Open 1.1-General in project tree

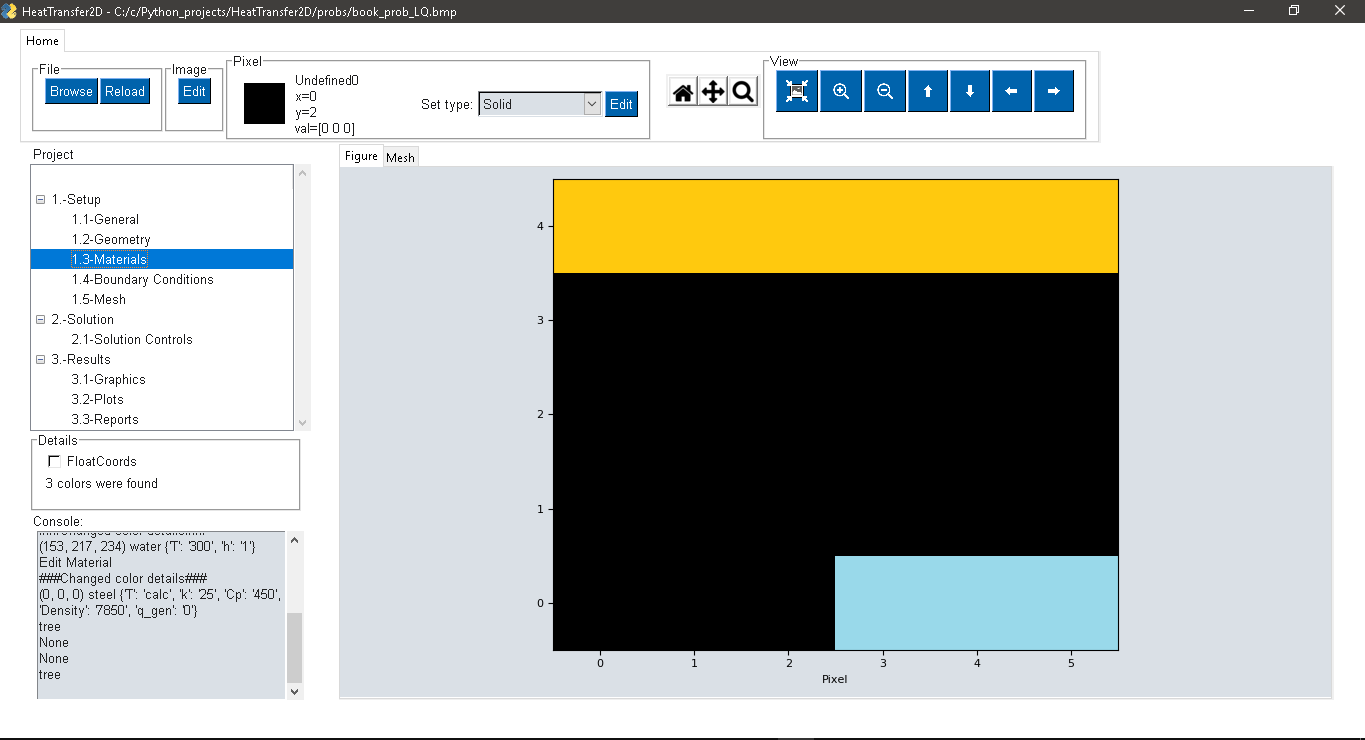[105, 219]
